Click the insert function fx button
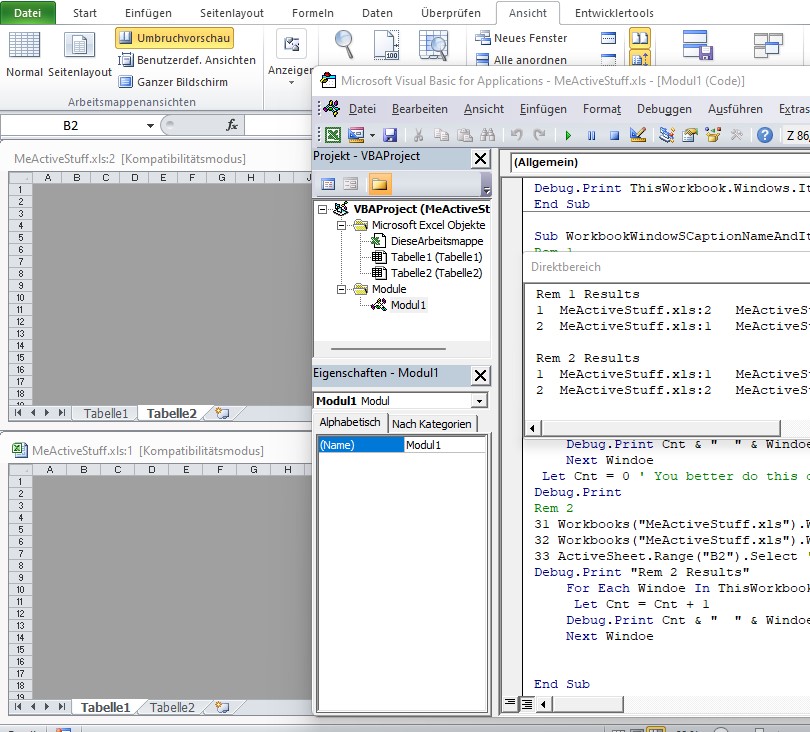Screen dimensions: 810x732 (x=231, y=125)
